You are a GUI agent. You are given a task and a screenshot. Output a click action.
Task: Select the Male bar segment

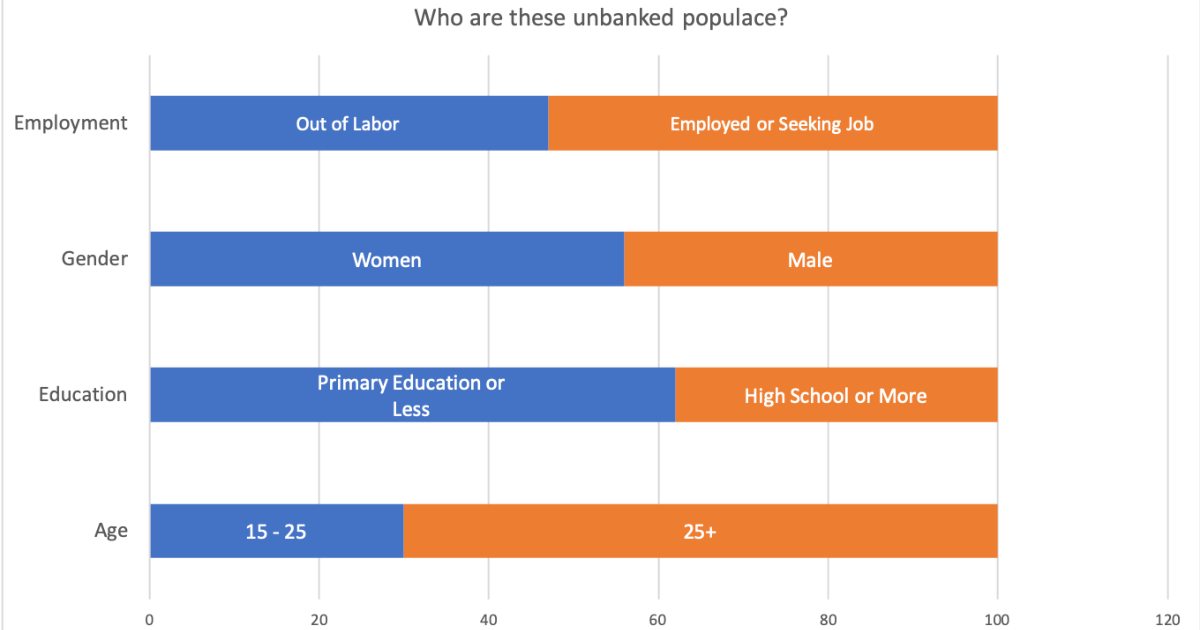click(811, 260)
